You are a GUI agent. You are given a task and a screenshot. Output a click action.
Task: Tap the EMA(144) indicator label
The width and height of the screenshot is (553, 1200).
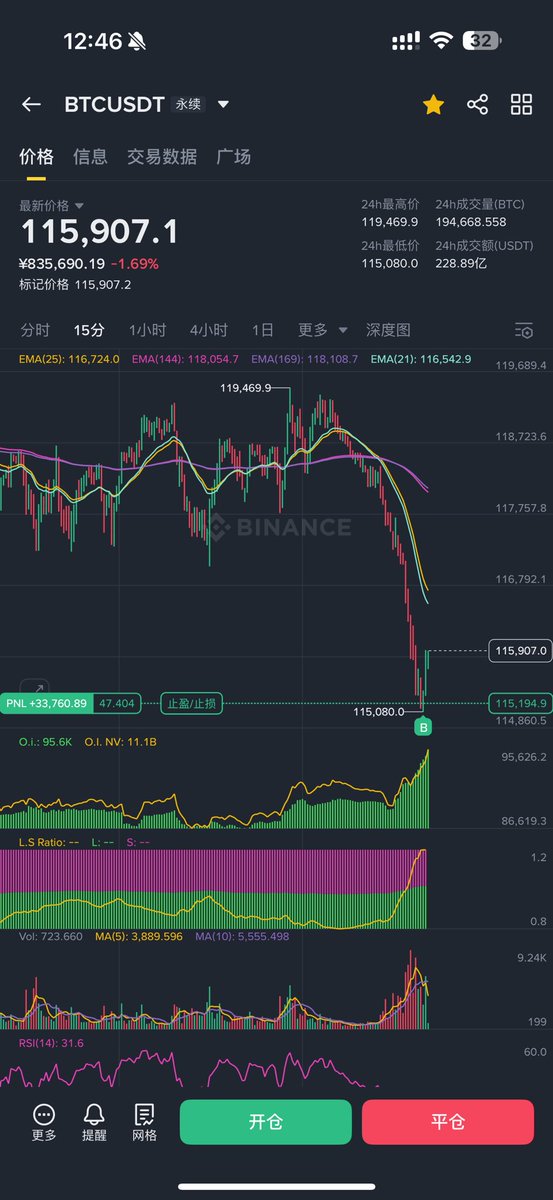185,359
